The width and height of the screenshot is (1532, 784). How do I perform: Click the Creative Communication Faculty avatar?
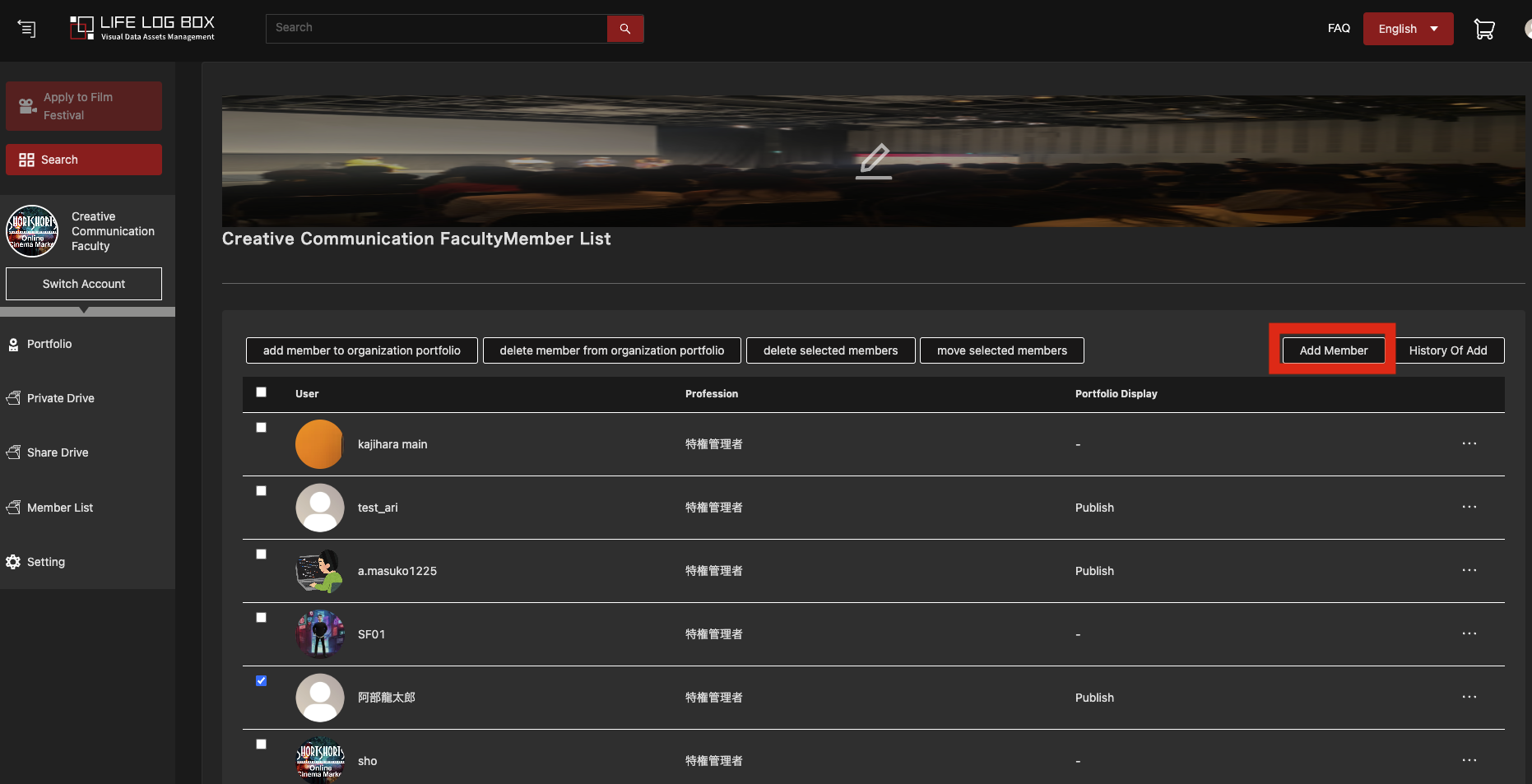32,231
